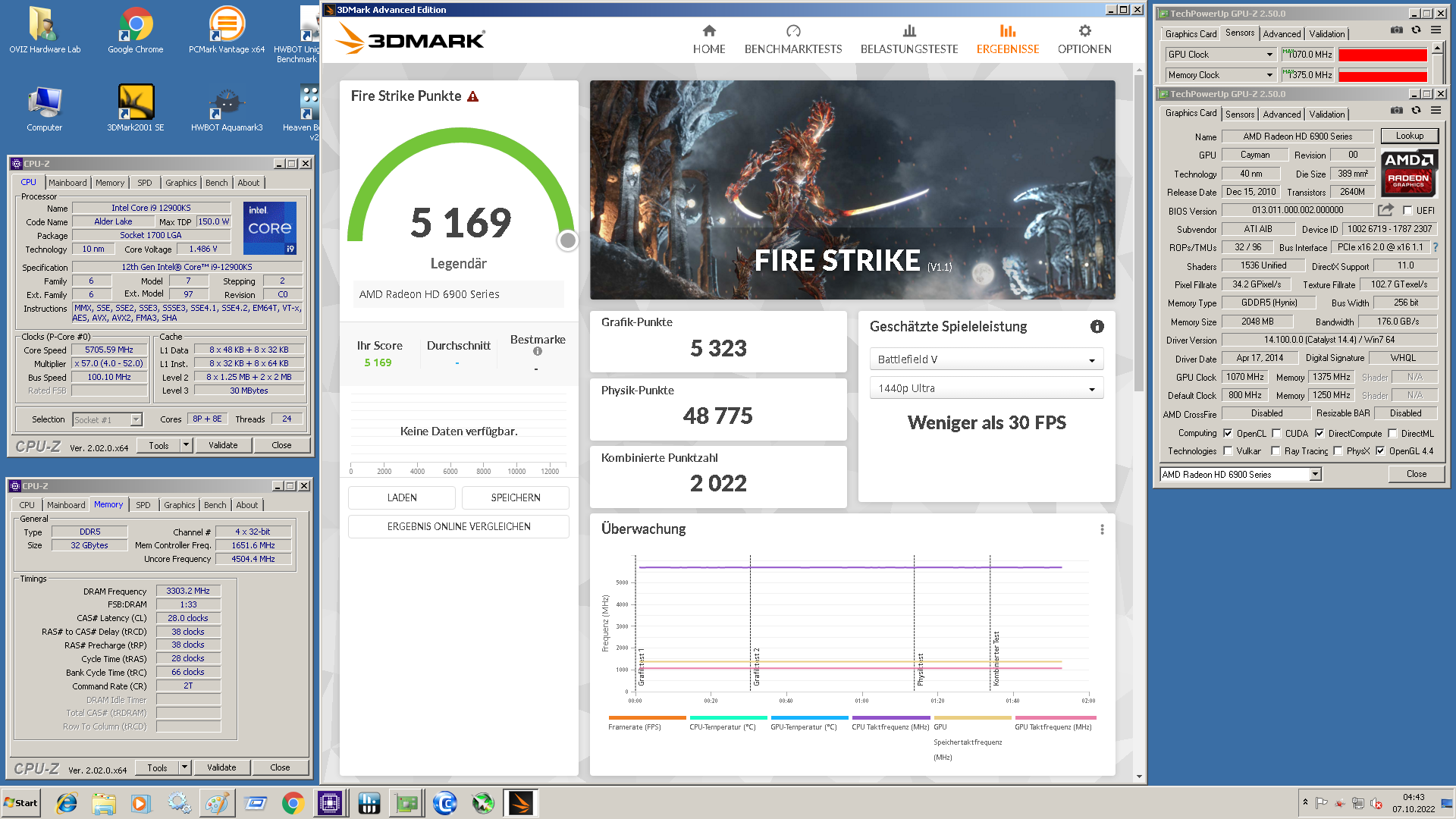Toggle the Vulkan checkbox

point(1228,451)
